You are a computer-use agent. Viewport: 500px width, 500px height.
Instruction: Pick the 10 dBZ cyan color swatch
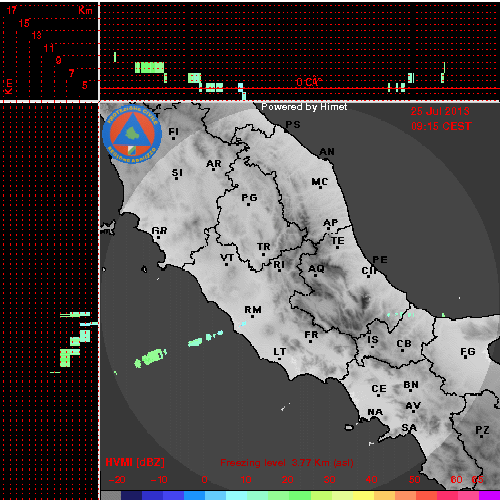click(x=236, y=495)
